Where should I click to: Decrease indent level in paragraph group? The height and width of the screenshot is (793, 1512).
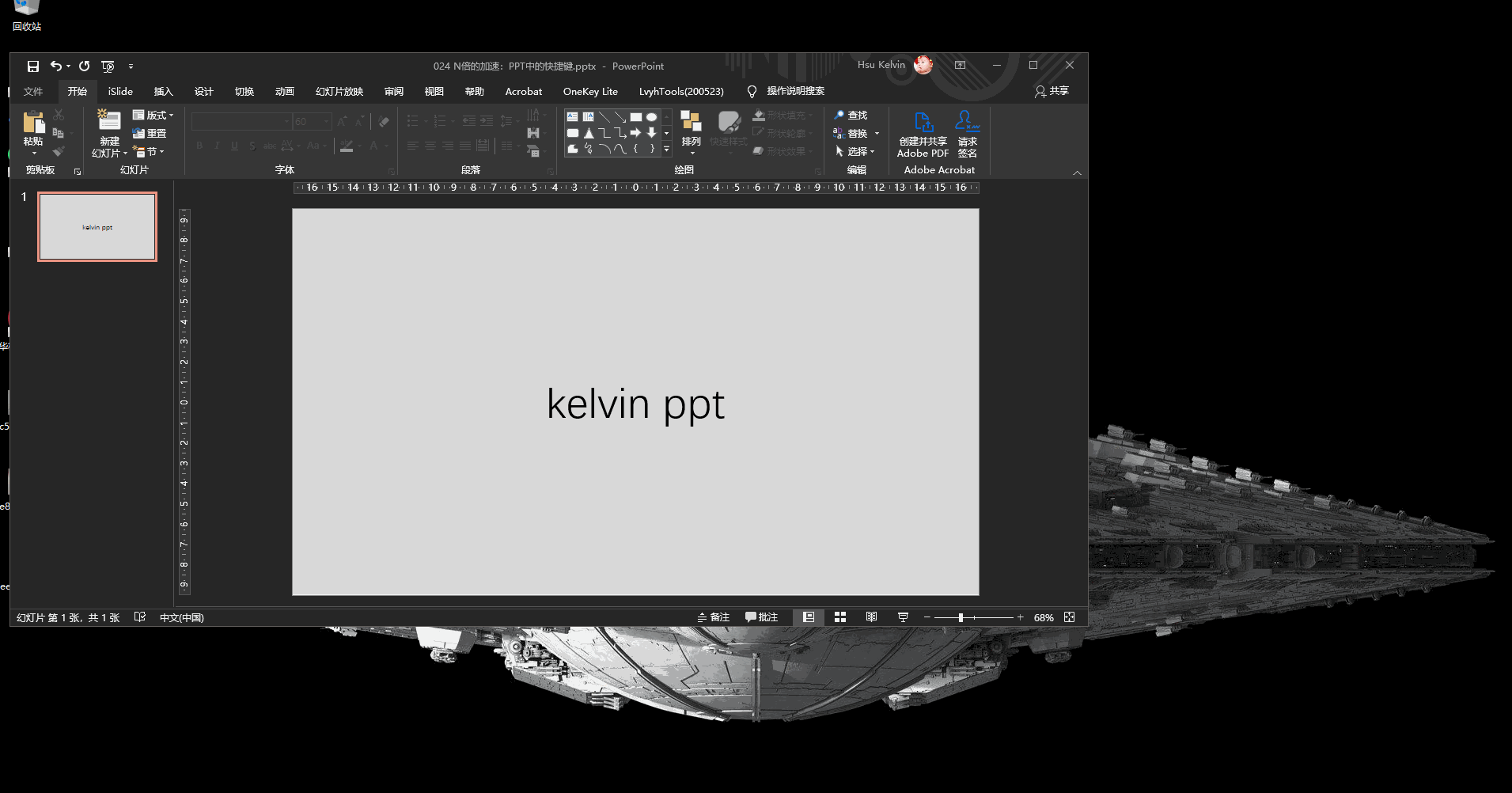468,121
